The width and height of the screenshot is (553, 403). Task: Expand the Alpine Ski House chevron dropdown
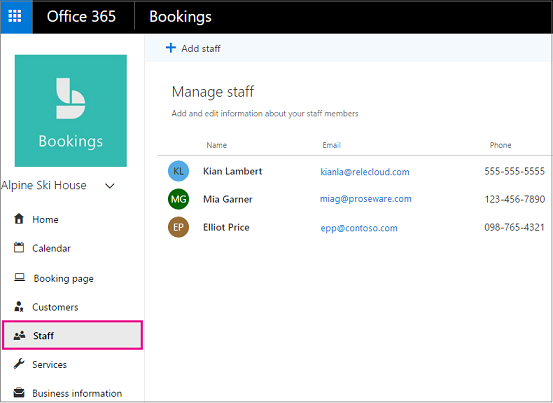point(110,186)
